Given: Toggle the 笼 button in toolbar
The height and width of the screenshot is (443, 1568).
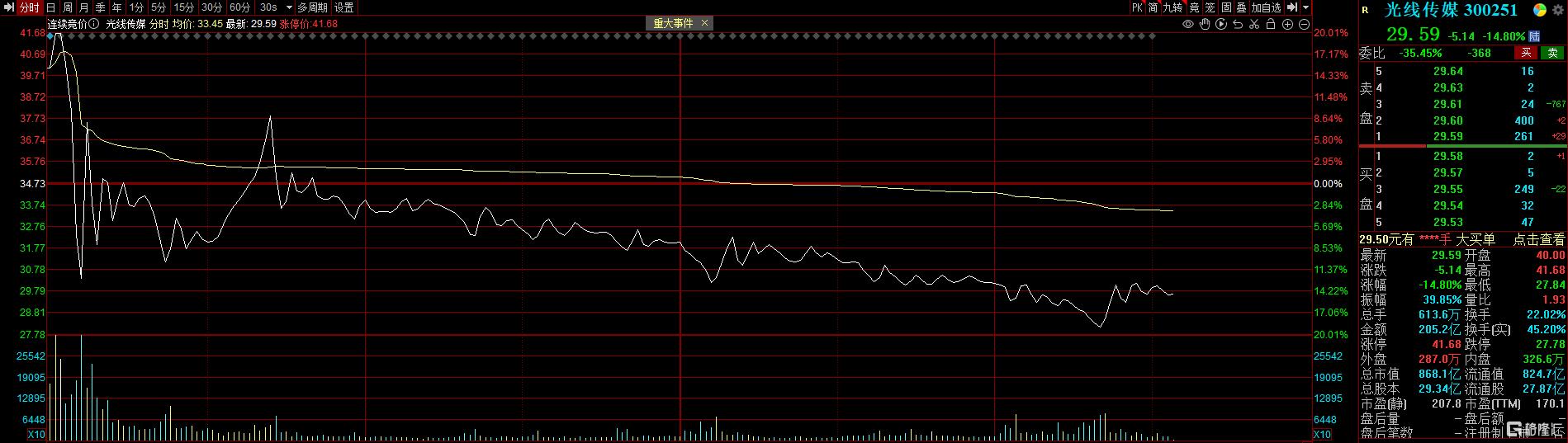Looking at the screenshot, I should point(1210,7).
